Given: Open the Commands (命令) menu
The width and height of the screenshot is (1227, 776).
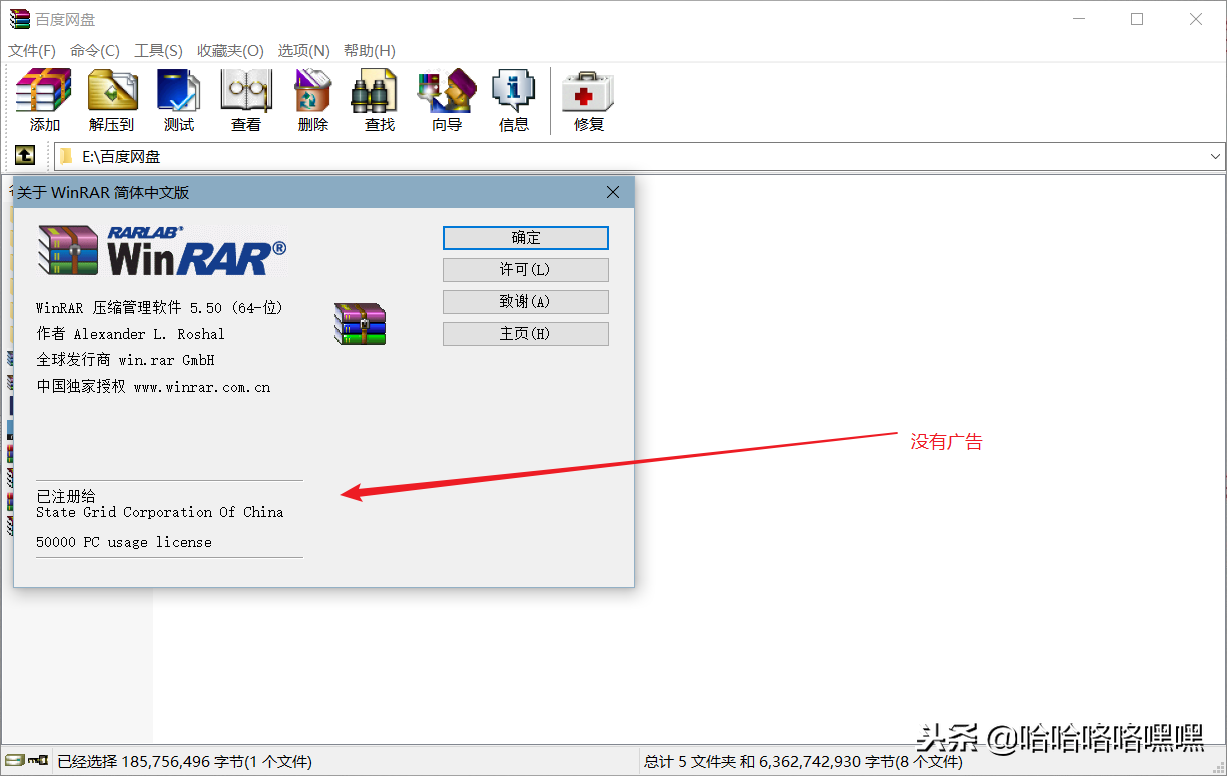Looking at the screenshot, I should click(94, 50).
